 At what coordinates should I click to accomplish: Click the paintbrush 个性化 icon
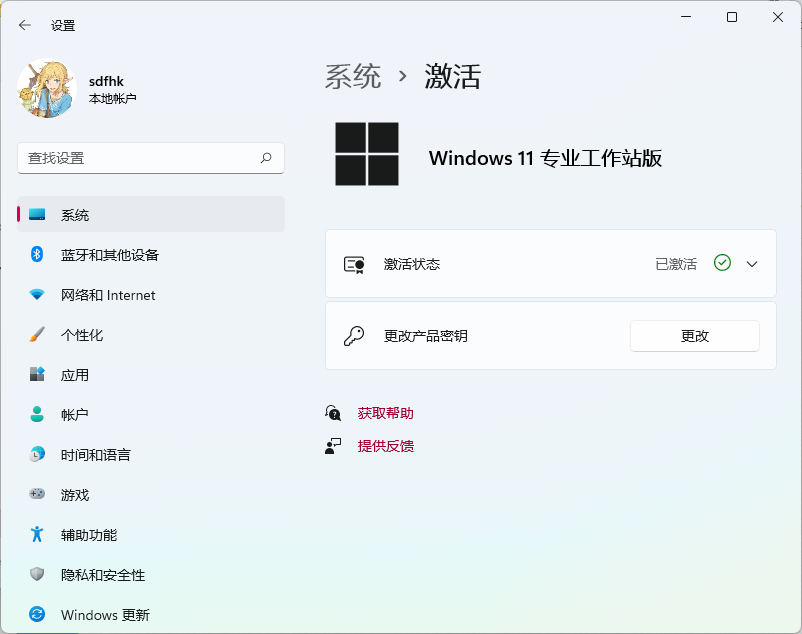[37, 334]
